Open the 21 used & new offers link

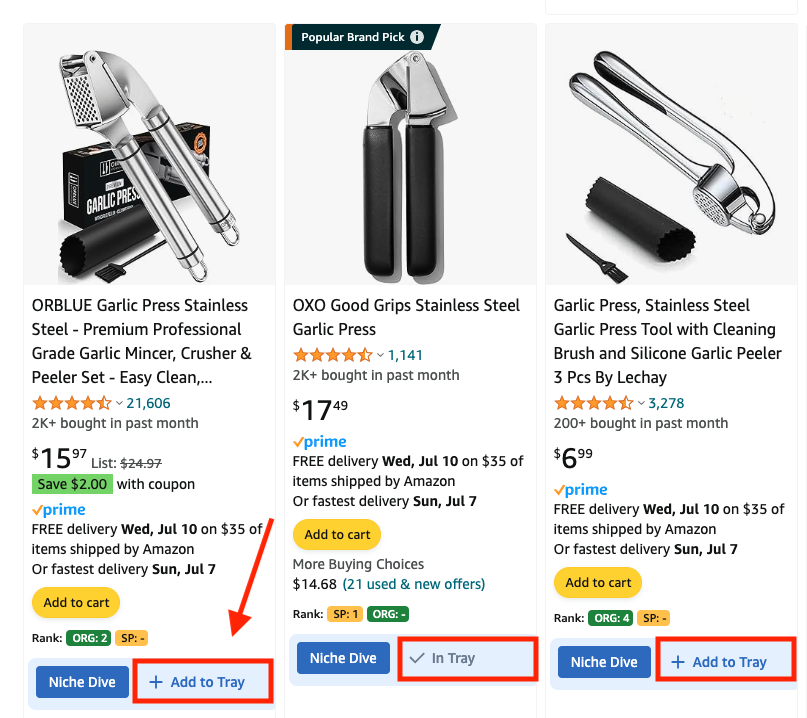click(414, 584)
